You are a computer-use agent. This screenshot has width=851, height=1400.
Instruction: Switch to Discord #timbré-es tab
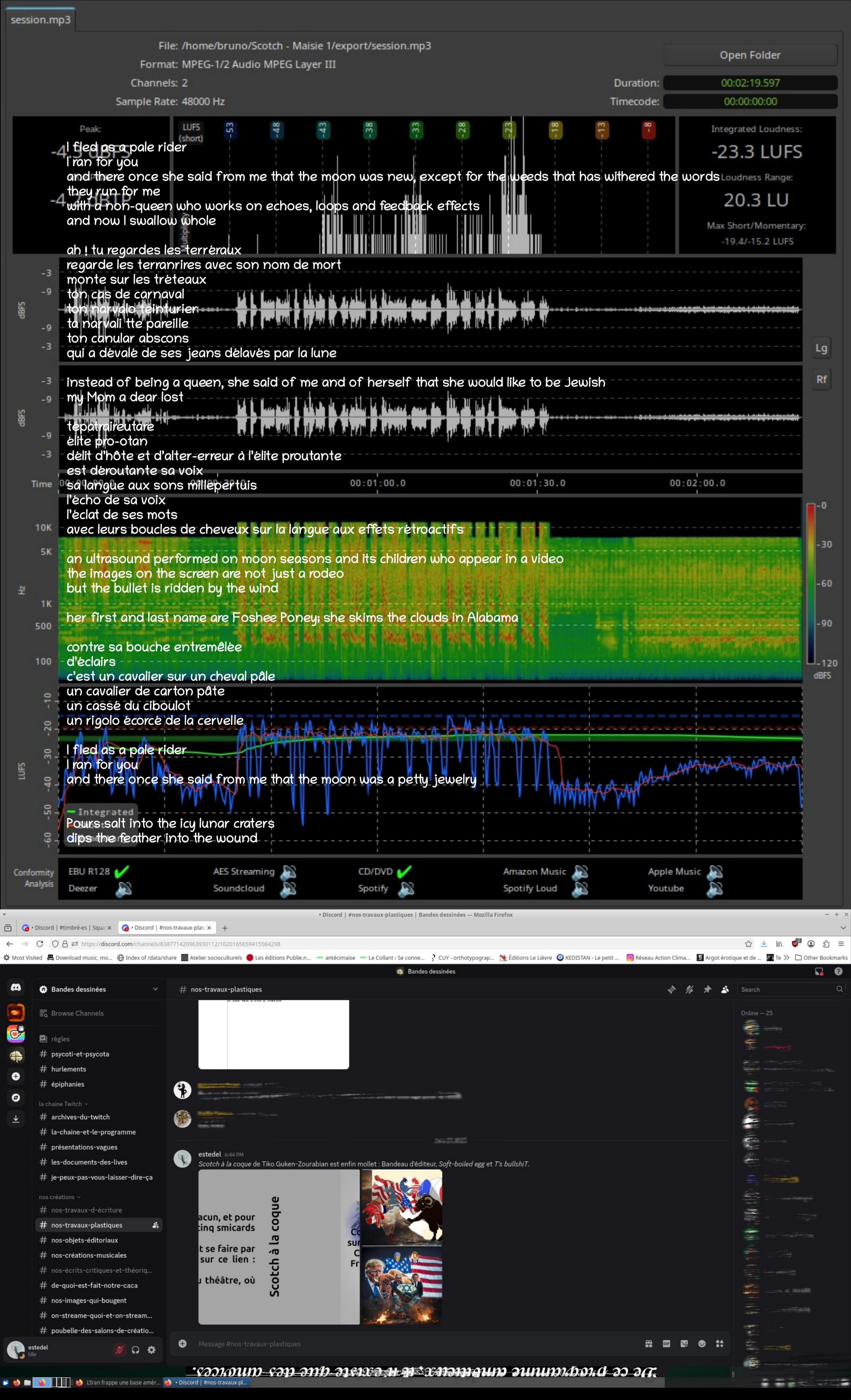click(66, 928)
